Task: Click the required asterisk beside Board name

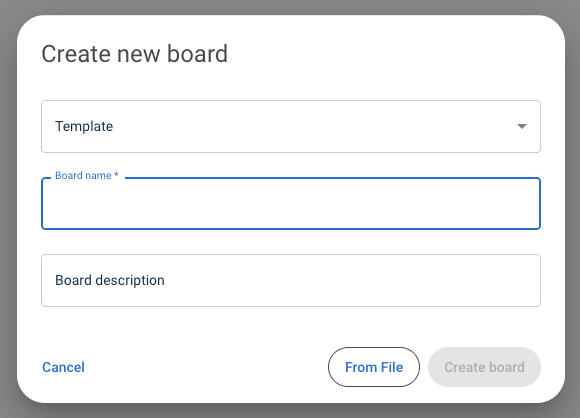Action: (116, 174)
